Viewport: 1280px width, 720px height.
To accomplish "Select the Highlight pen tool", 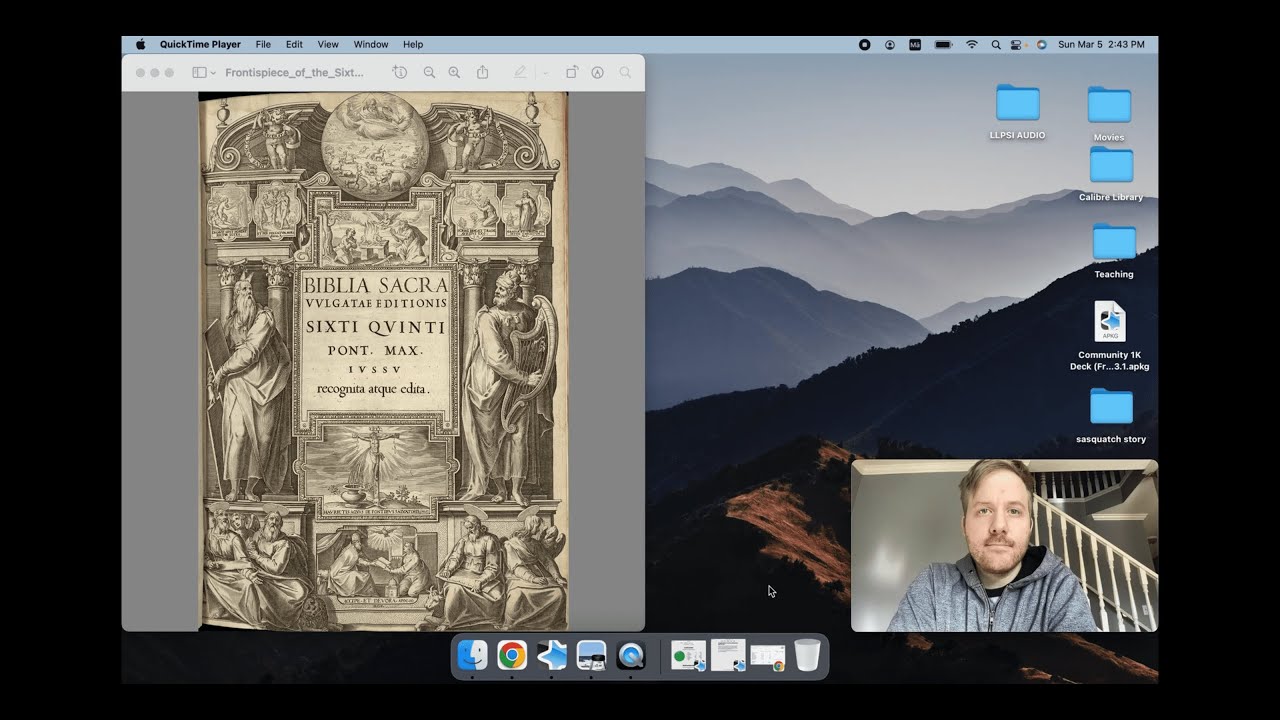I will point(520,73).
